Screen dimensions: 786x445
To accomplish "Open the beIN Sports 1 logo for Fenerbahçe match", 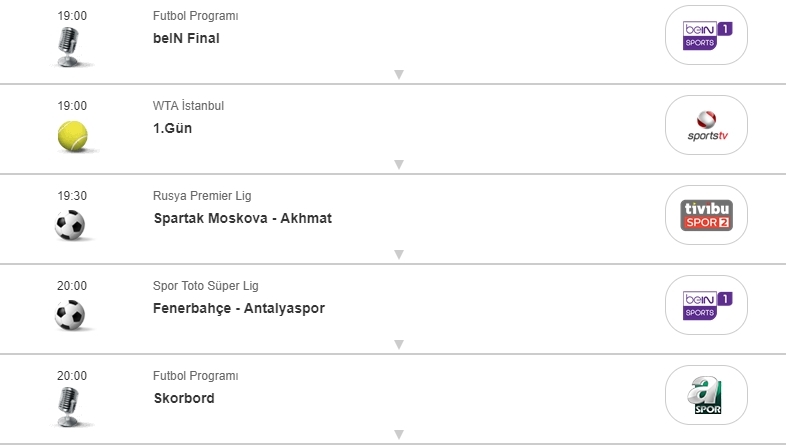I will pyautogui.click(x=706, y=305).
